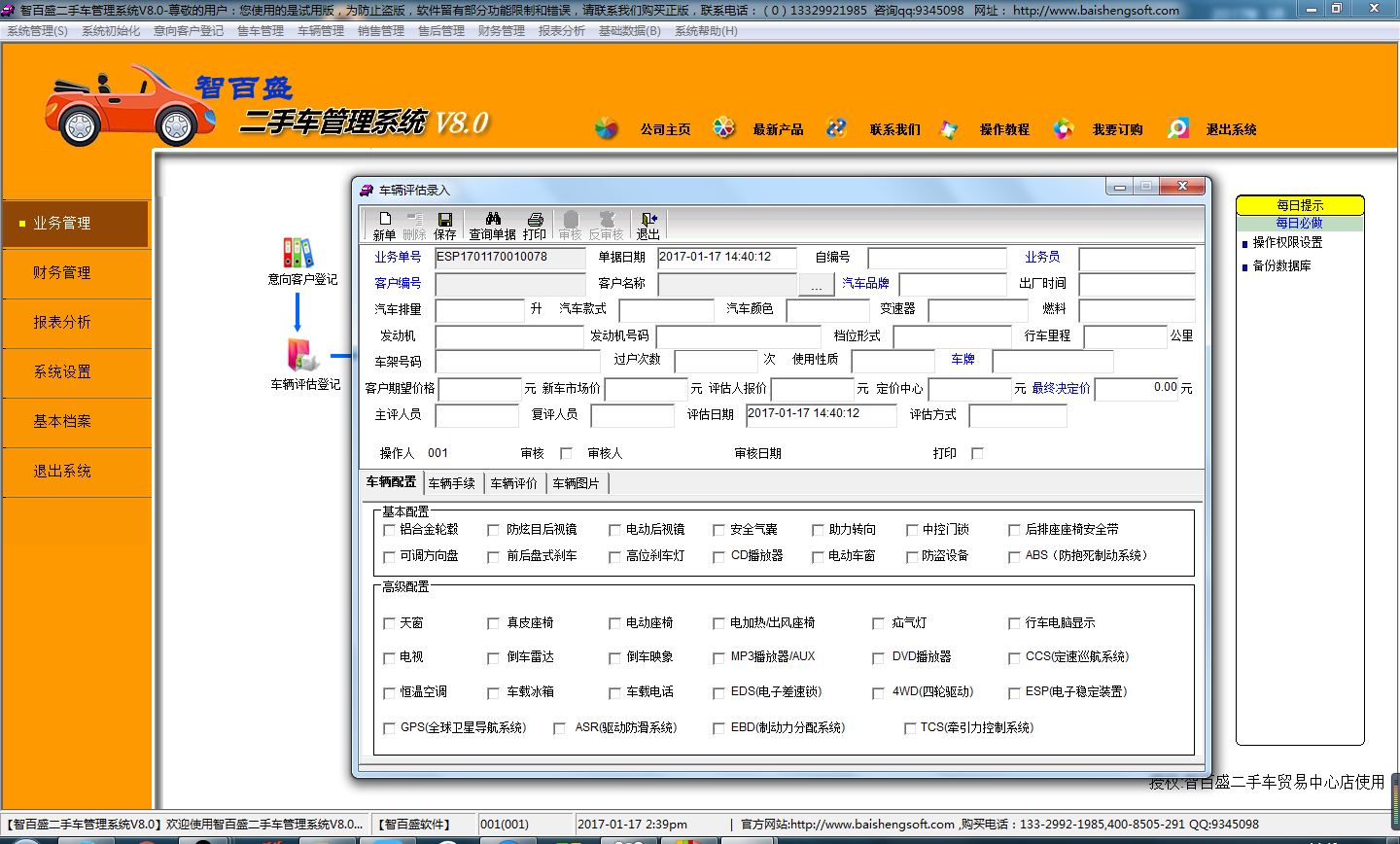The image size is (1400, 844).
Task: Open the 财务管理 menu in menu bar
Action: point(502,31)
